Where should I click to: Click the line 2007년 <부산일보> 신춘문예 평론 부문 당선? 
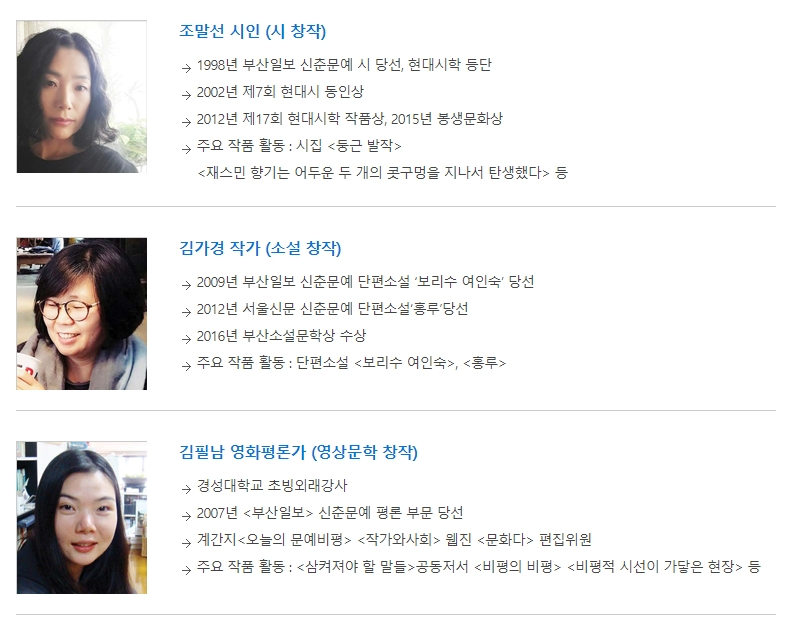pos(330,513)
